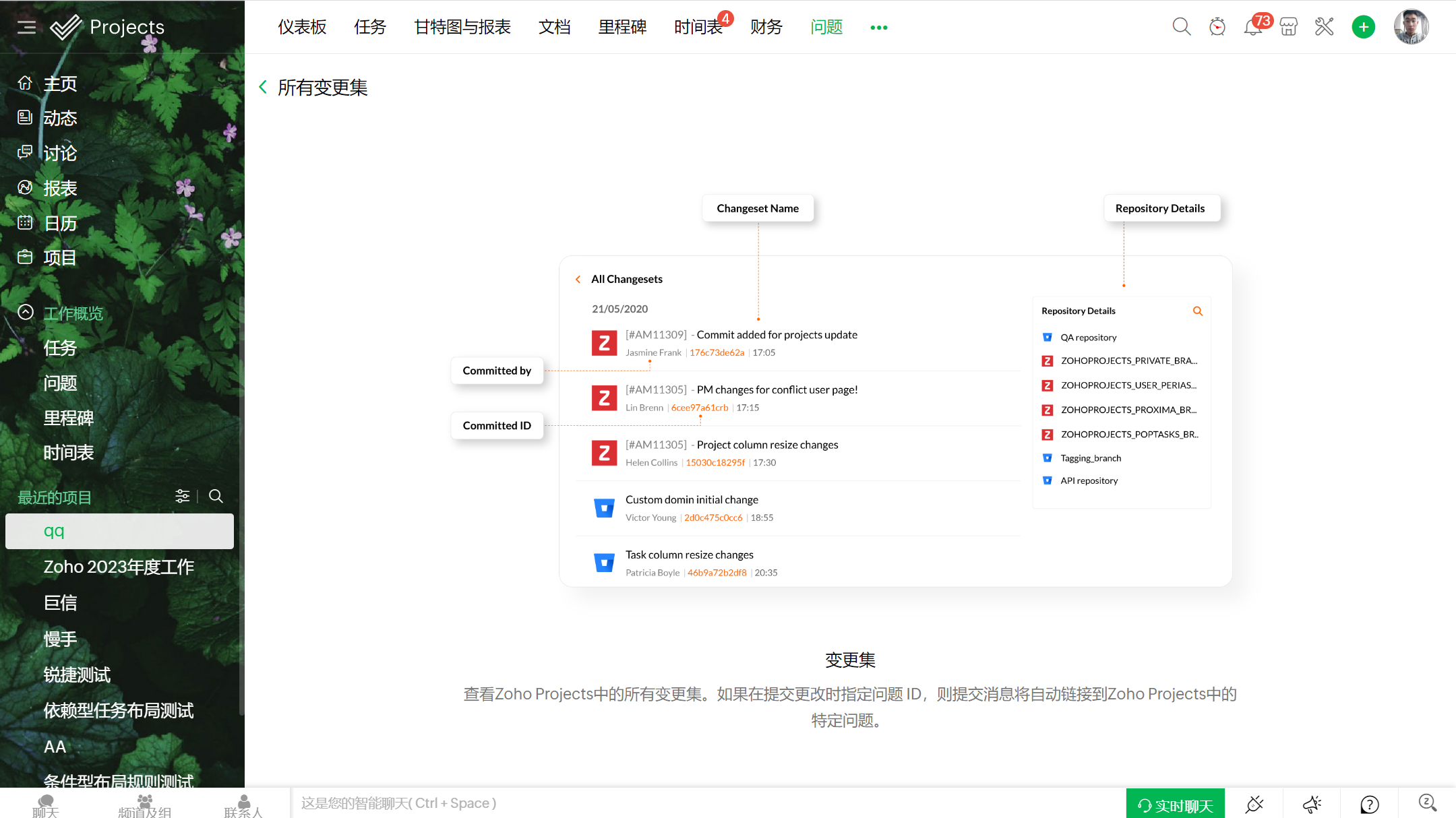Click the marketplace store icon
This screenshot has height=818, width=1456.
click(1288, 27)
